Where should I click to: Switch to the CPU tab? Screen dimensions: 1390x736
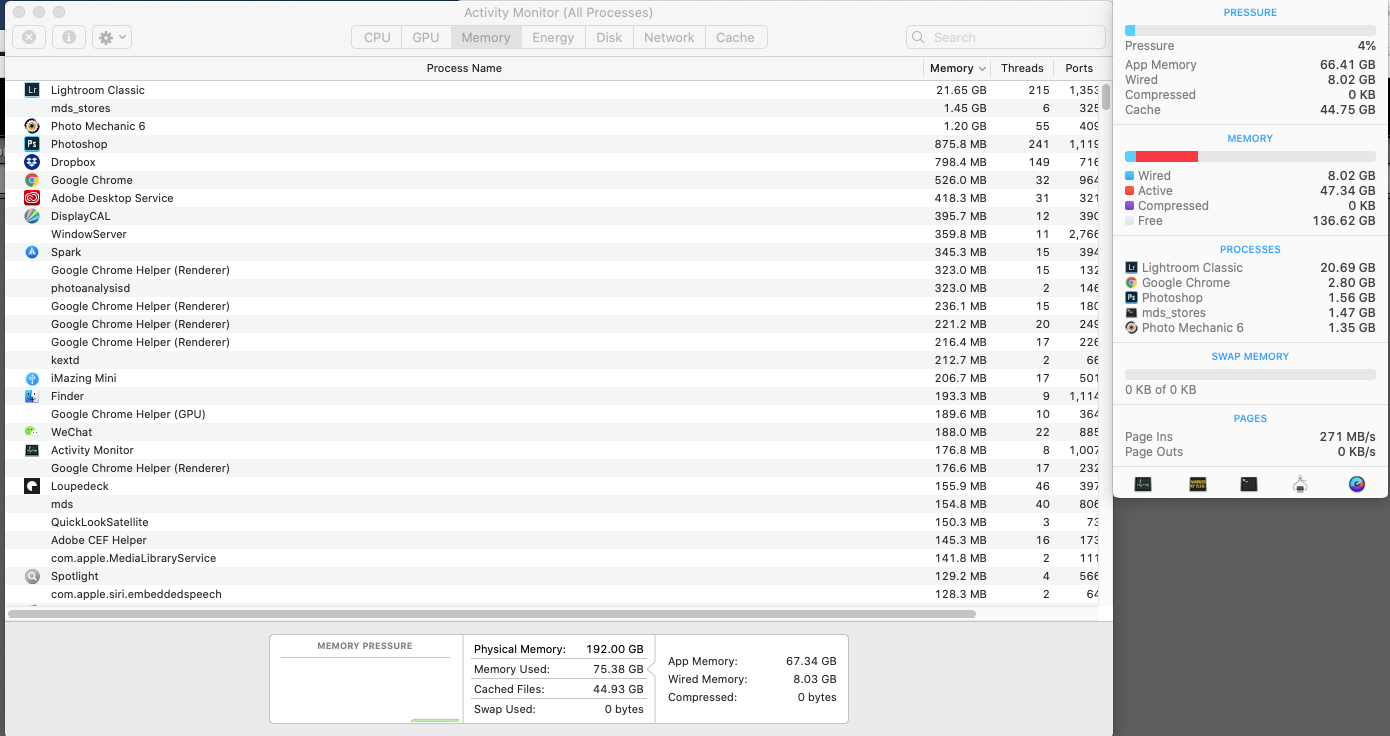coord(377,37)
